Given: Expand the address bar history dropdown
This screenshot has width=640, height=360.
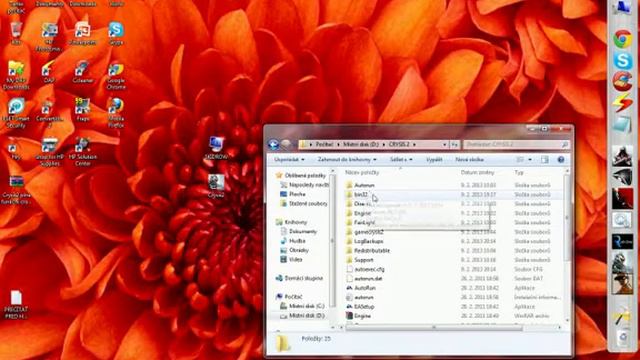Looking at the screenshot, I should point(444,144).
